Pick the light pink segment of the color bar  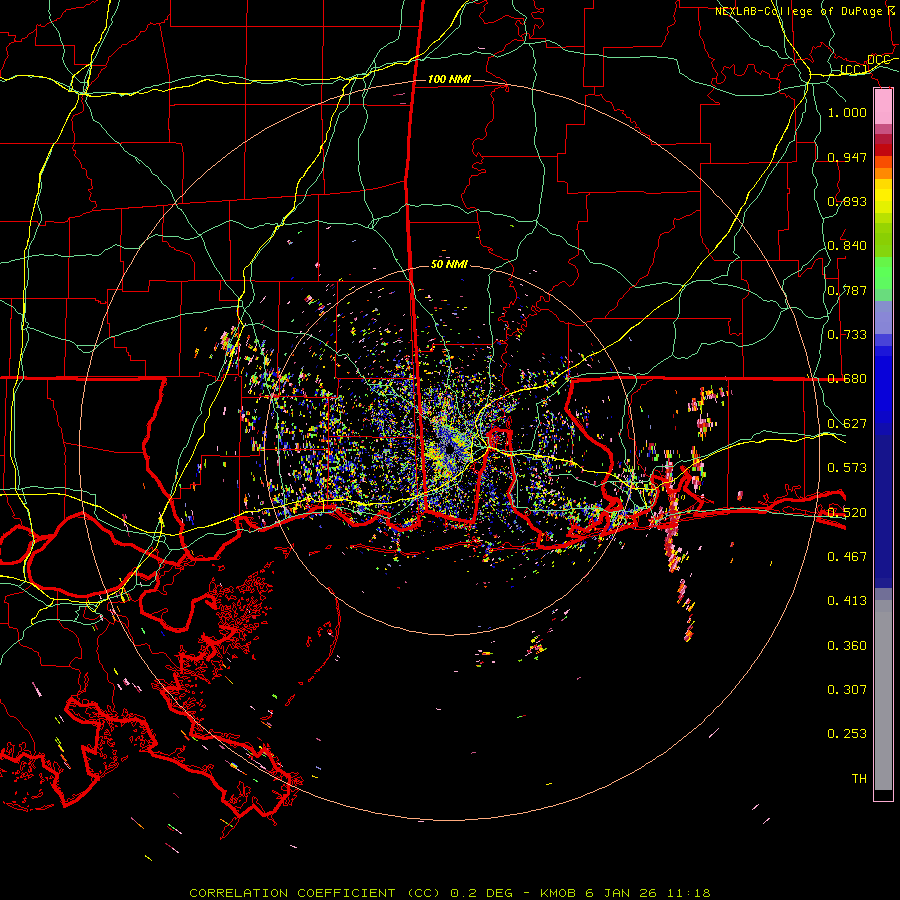pyautogui.click(x=883, y=107)
